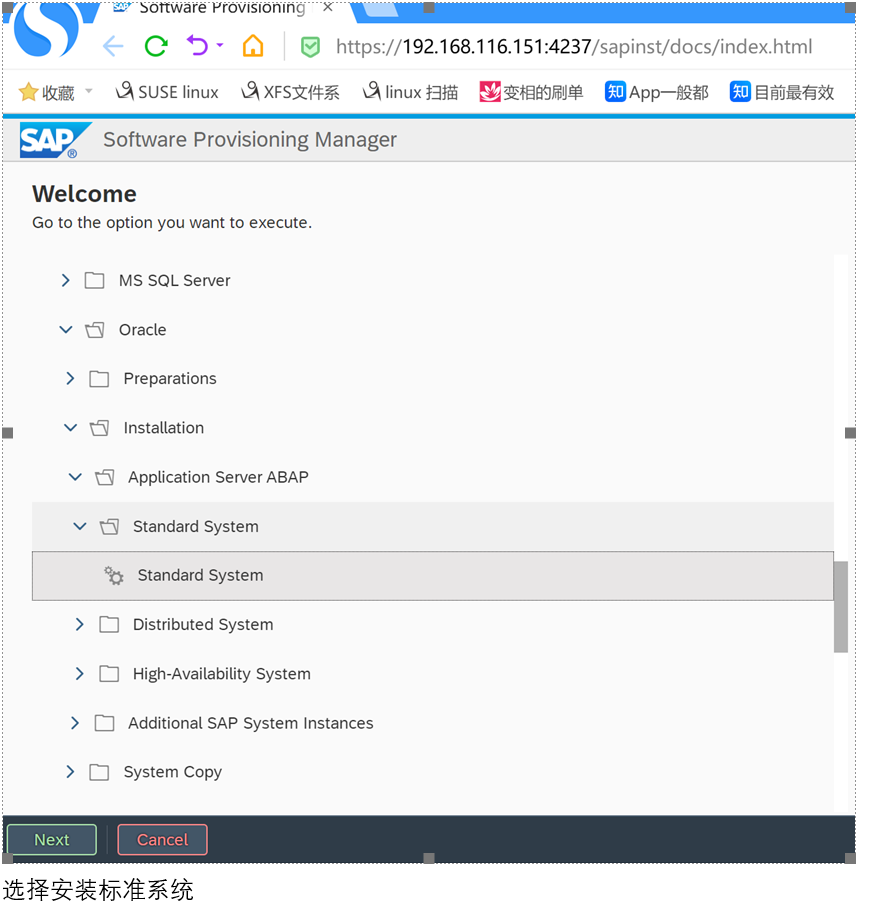Expand MS SQL Server chevron

click(x=65, y=280)
